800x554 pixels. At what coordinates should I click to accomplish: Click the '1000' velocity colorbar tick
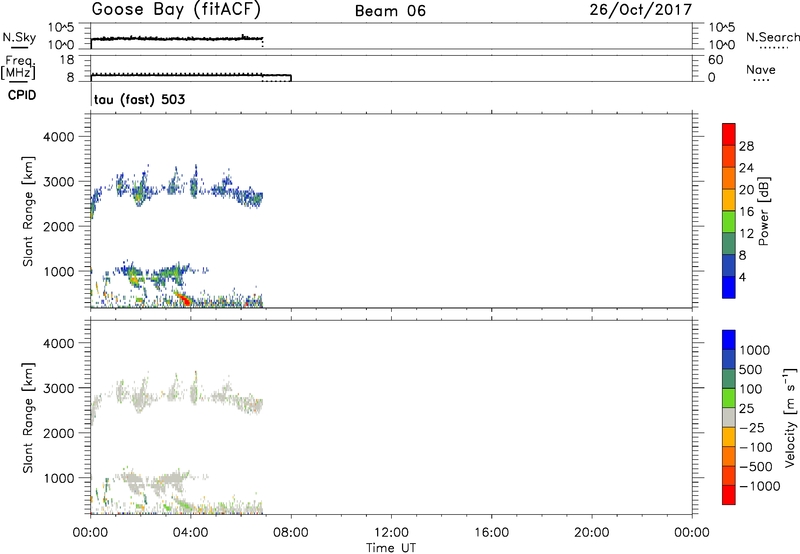[755, 350]
